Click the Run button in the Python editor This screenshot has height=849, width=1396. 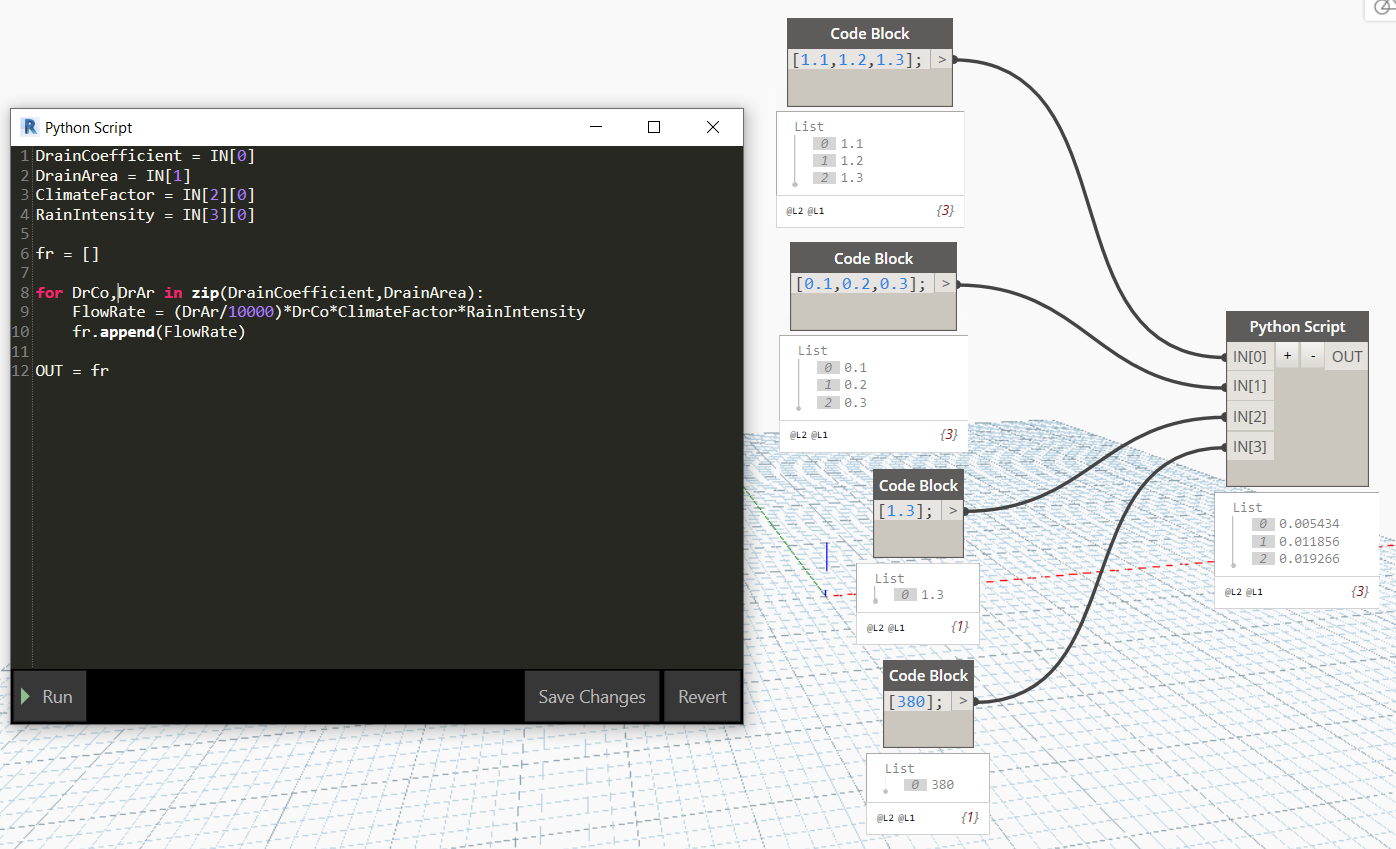point(48,697)
